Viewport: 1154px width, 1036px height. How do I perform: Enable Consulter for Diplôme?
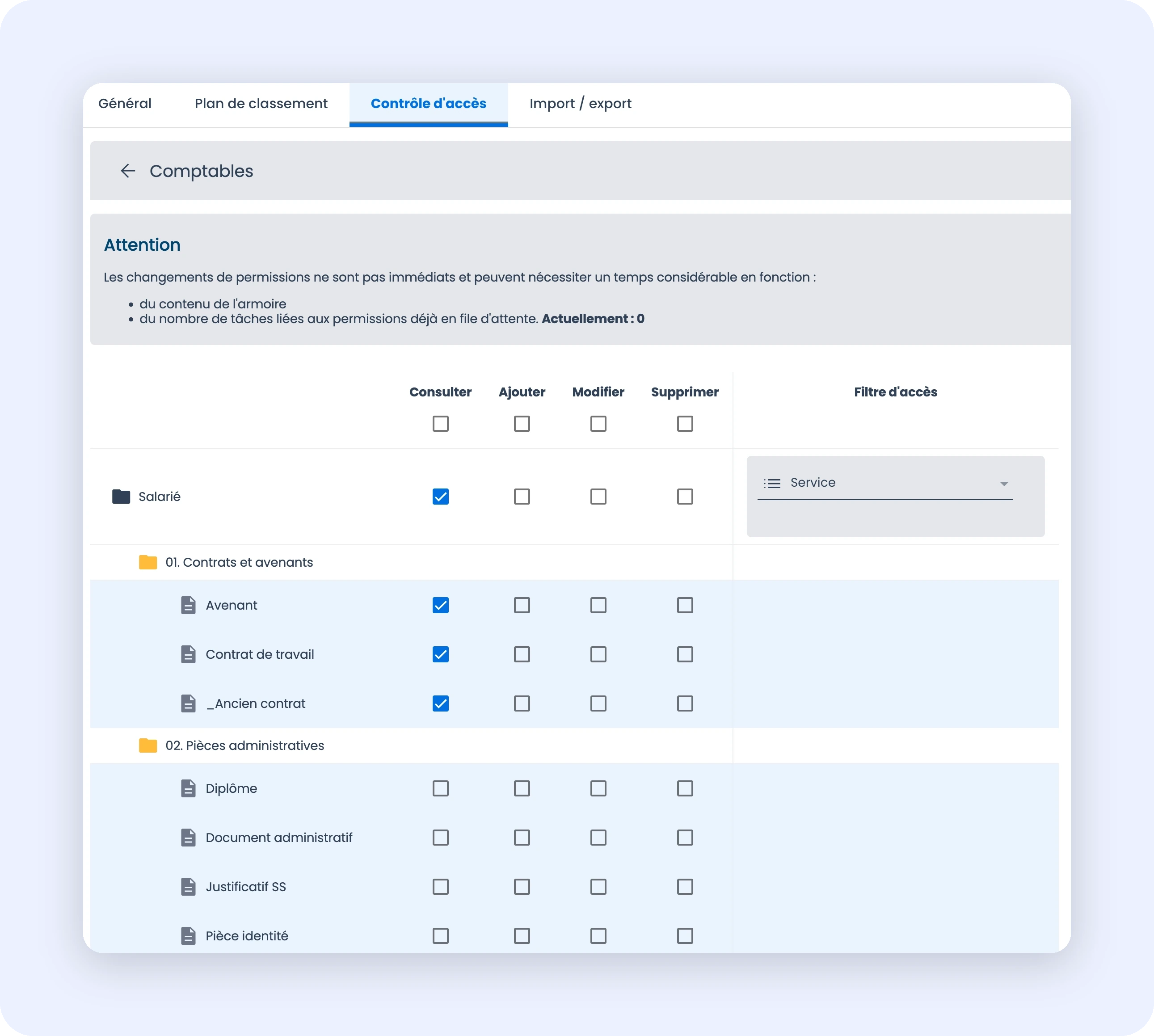tap(441, 788)
